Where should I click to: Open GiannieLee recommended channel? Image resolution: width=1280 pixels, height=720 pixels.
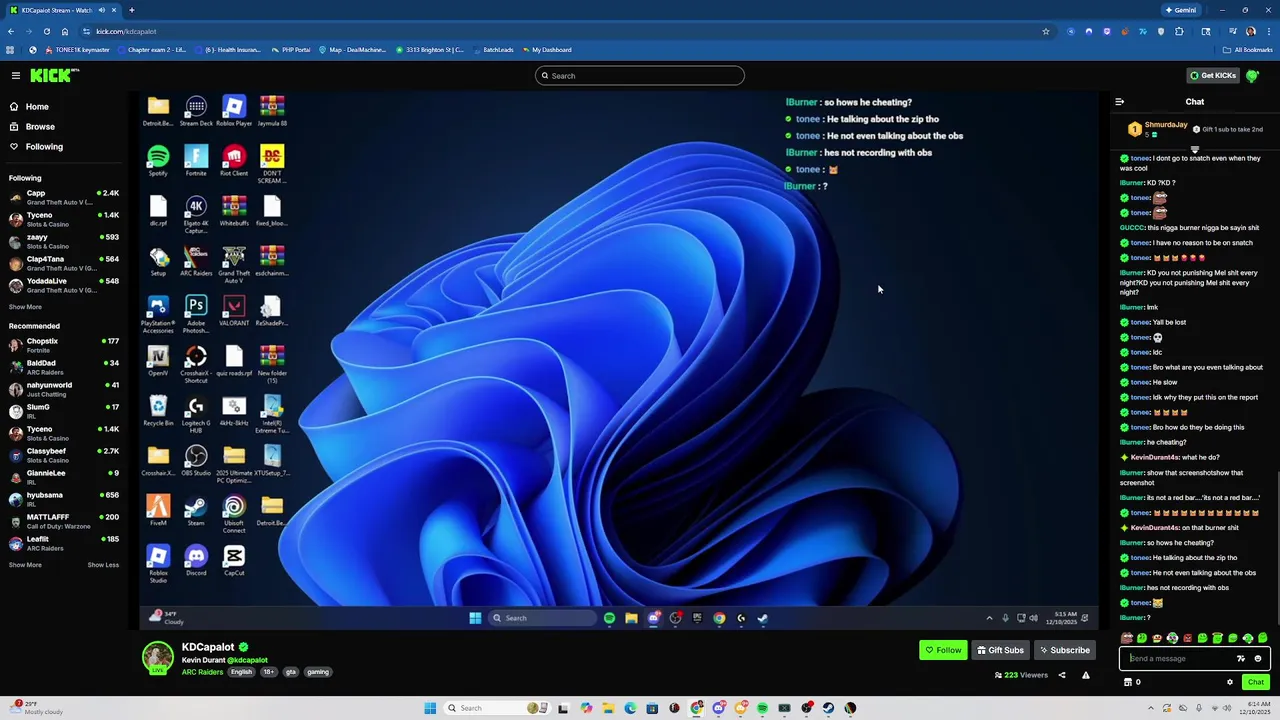(x=64, y=477)
